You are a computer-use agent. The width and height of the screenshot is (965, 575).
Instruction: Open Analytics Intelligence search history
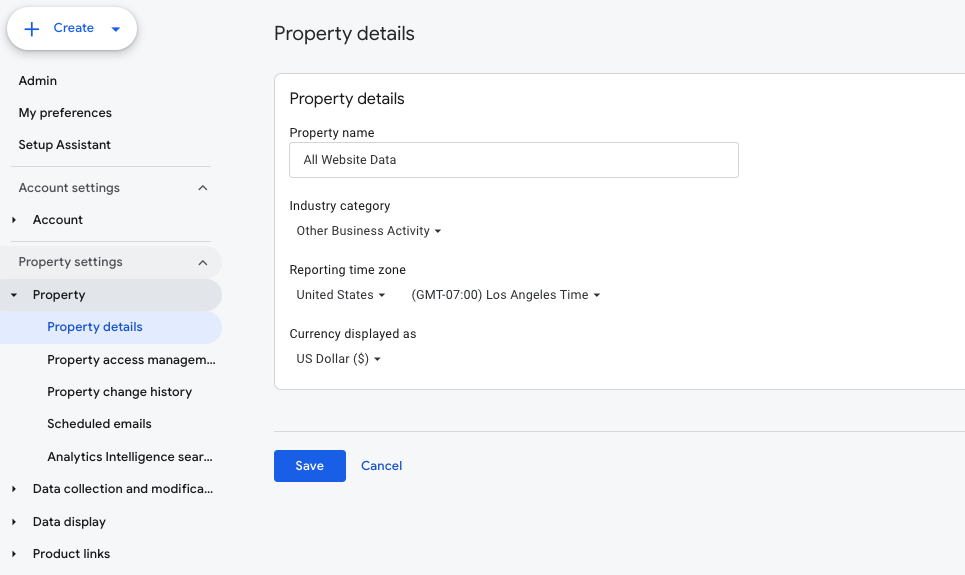tap(130, 457)
